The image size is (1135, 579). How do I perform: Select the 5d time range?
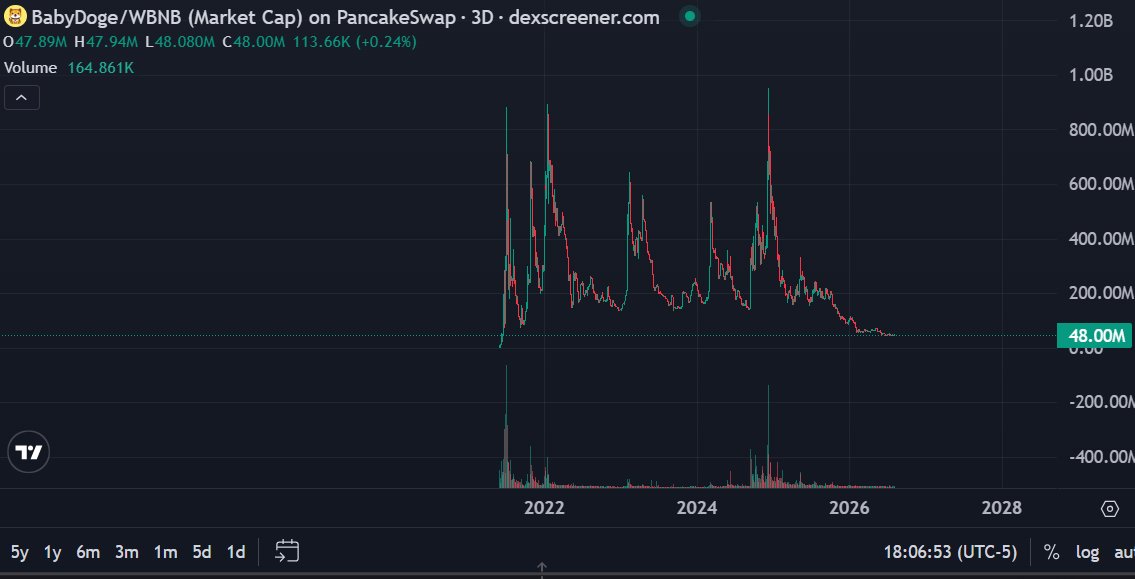click(201, 552)
